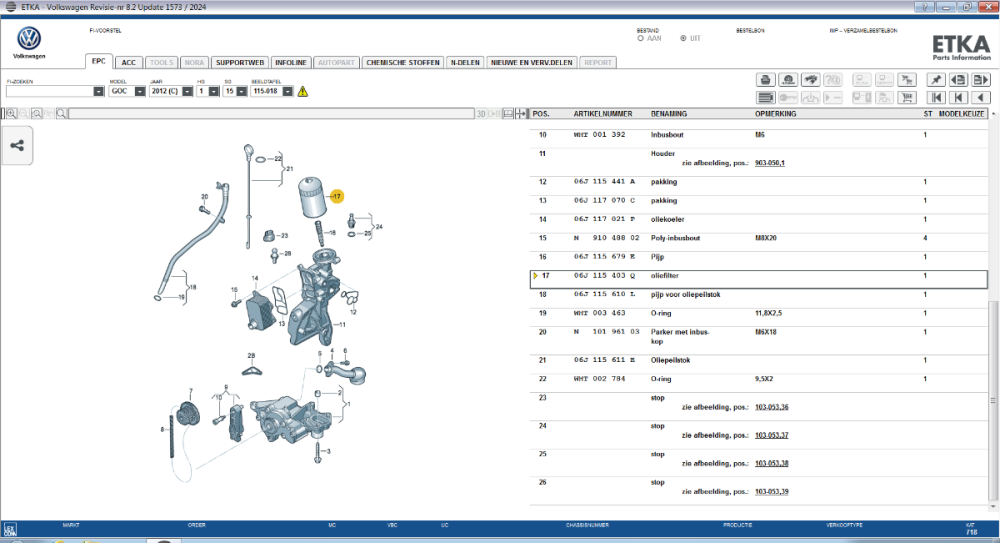The image size is (1000, 543).
Task: Click the pushpin icon
Action: (x=936, y=80)
